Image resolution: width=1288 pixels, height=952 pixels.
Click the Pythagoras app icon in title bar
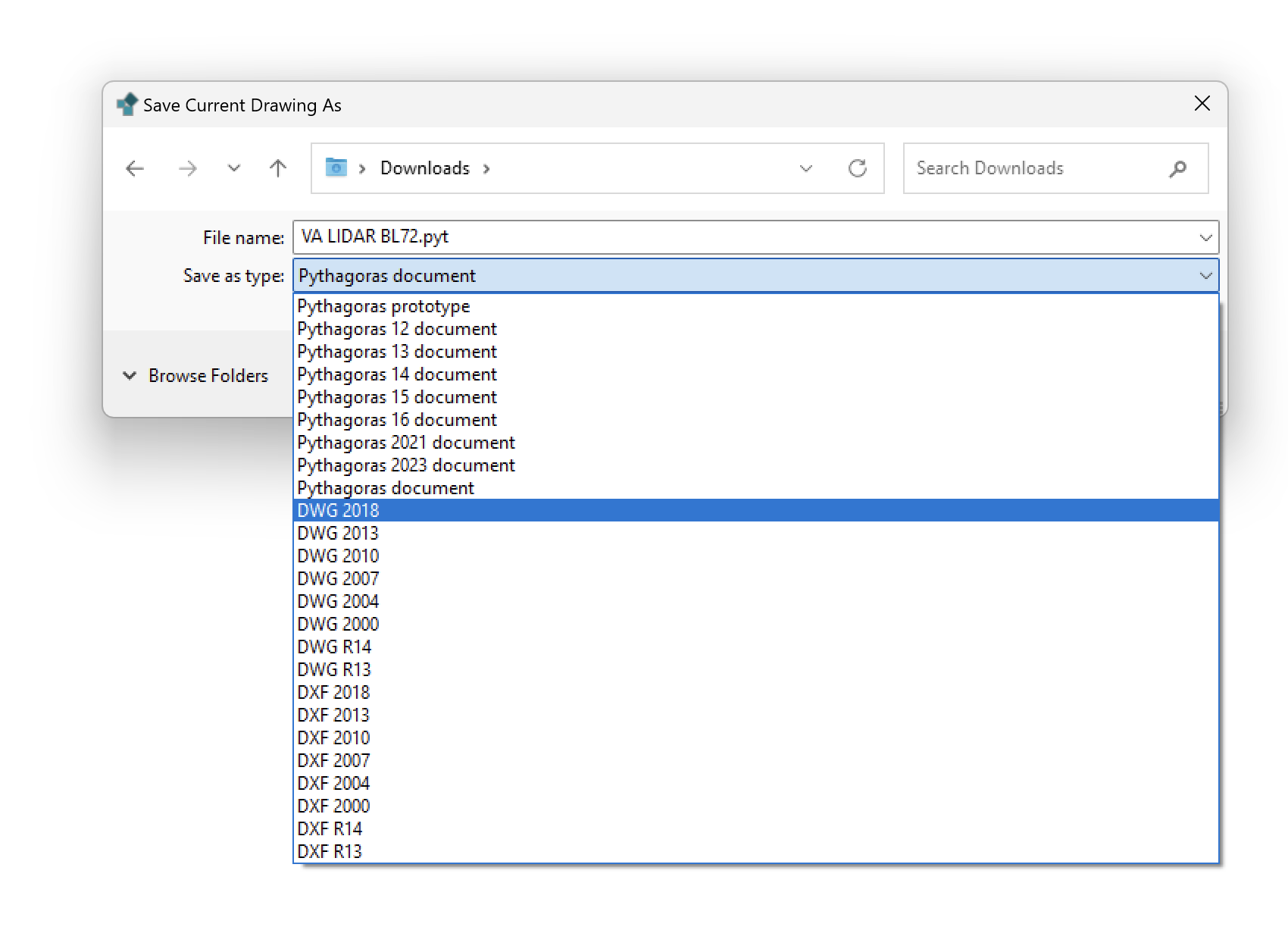pyautogui.click(x=127, y=105)
